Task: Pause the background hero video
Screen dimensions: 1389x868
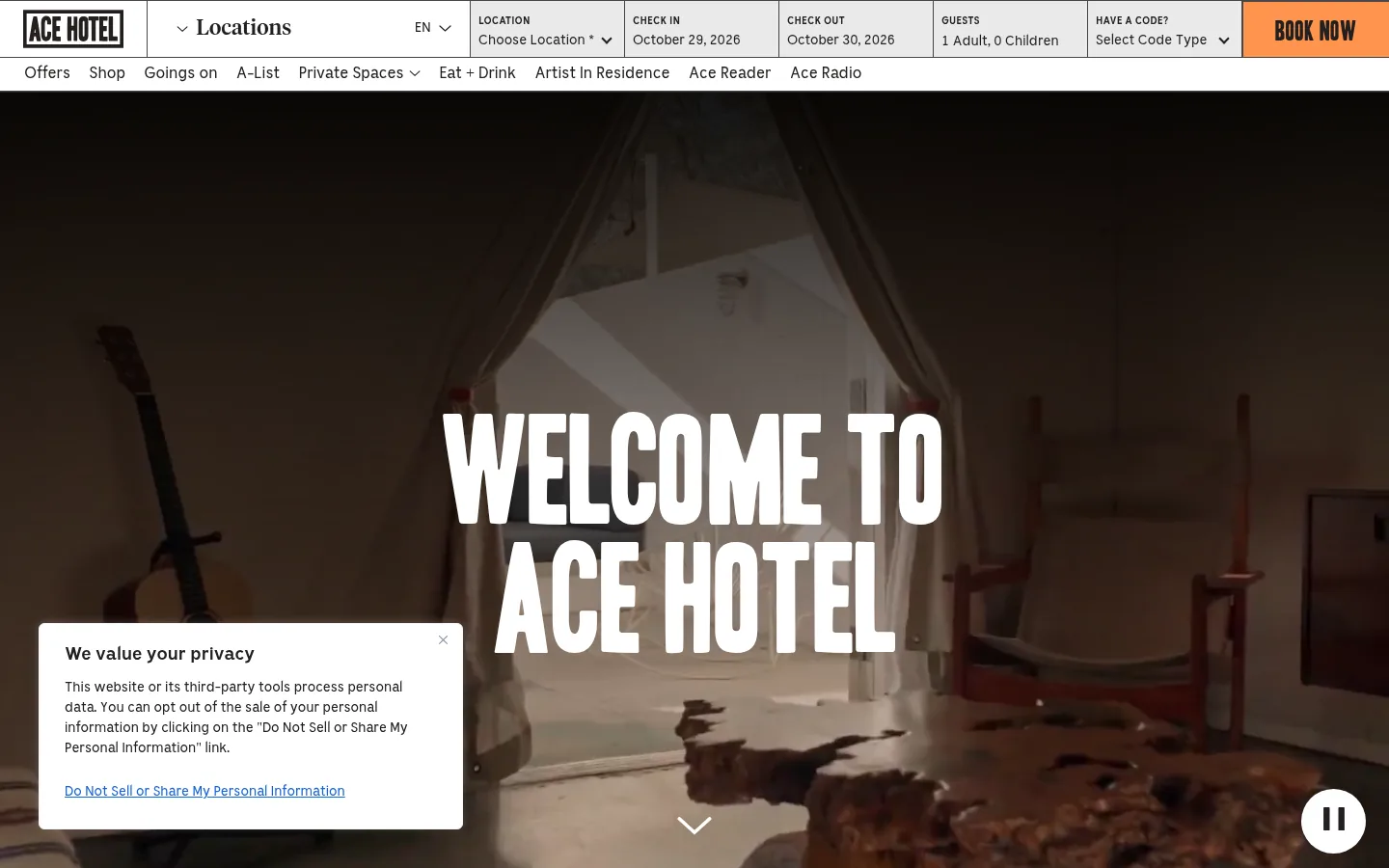Action: click(1333, 821)
